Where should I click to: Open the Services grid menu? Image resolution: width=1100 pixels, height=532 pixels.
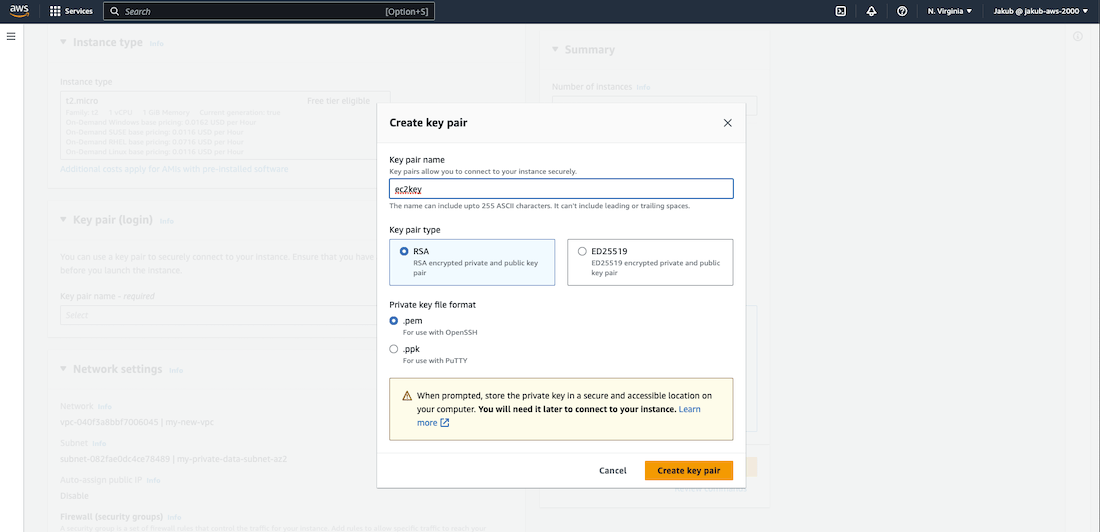point(71,11)
